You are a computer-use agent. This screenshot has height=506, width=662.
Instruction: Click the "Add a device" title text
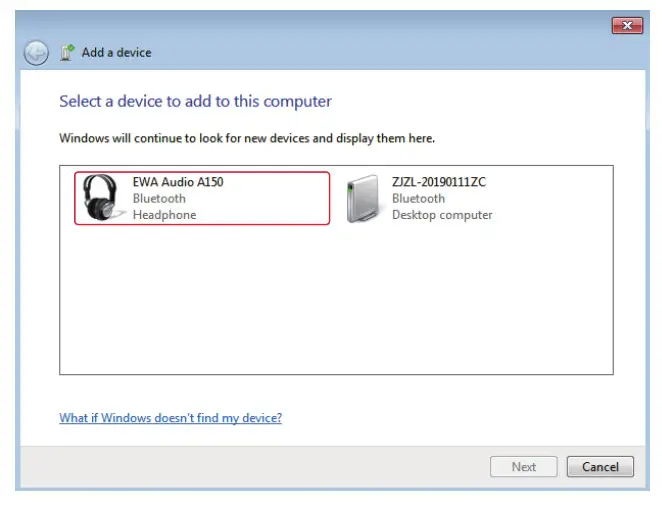(x=117, y=52)
